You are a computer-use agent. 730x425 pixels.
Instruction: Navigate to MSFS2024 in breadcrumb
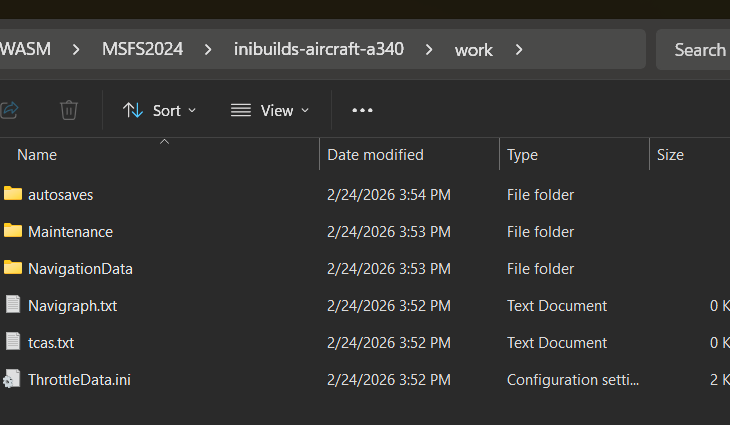pyautogui.click(x=142, y=49)
